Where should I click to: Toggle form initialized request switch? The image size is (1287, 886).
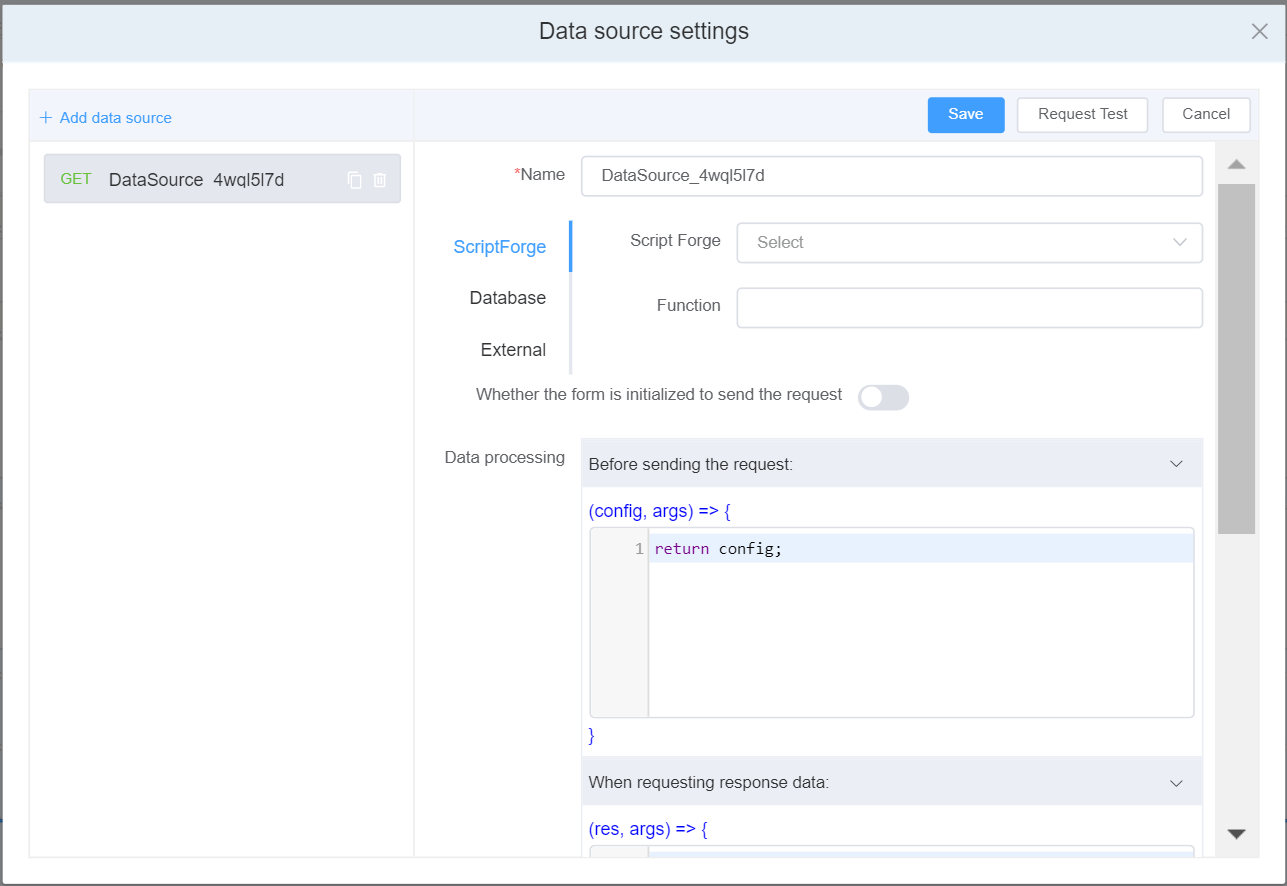point(884,397)
